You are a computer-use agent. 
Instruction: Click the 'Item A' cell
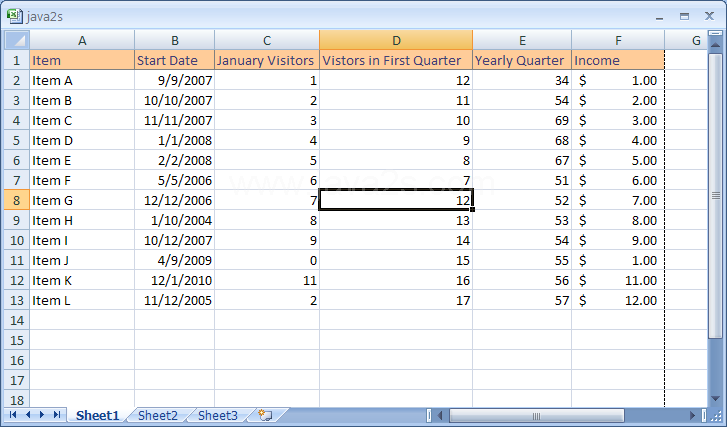[82, 80]
